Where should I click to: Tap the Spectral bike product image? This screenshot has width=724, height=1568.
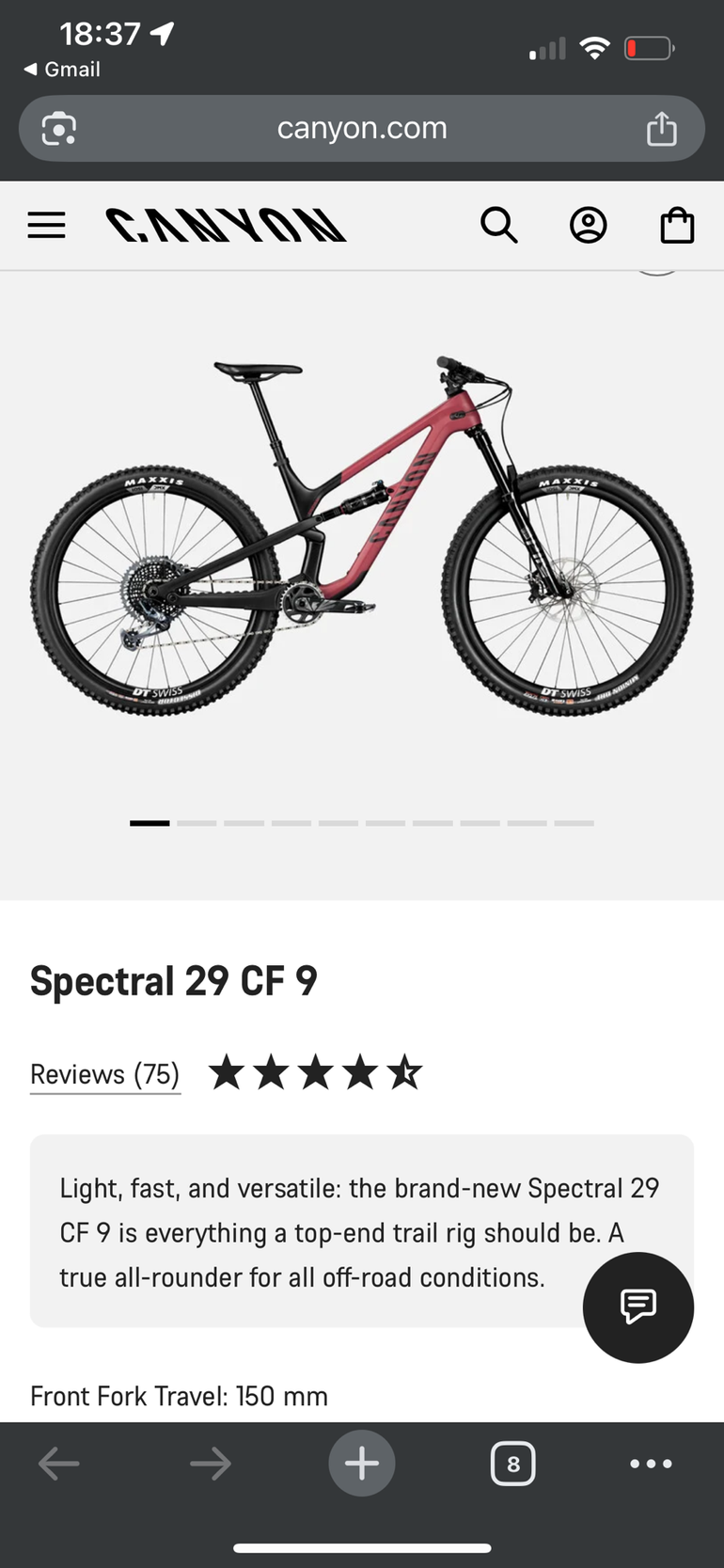[x=362, y=536]
